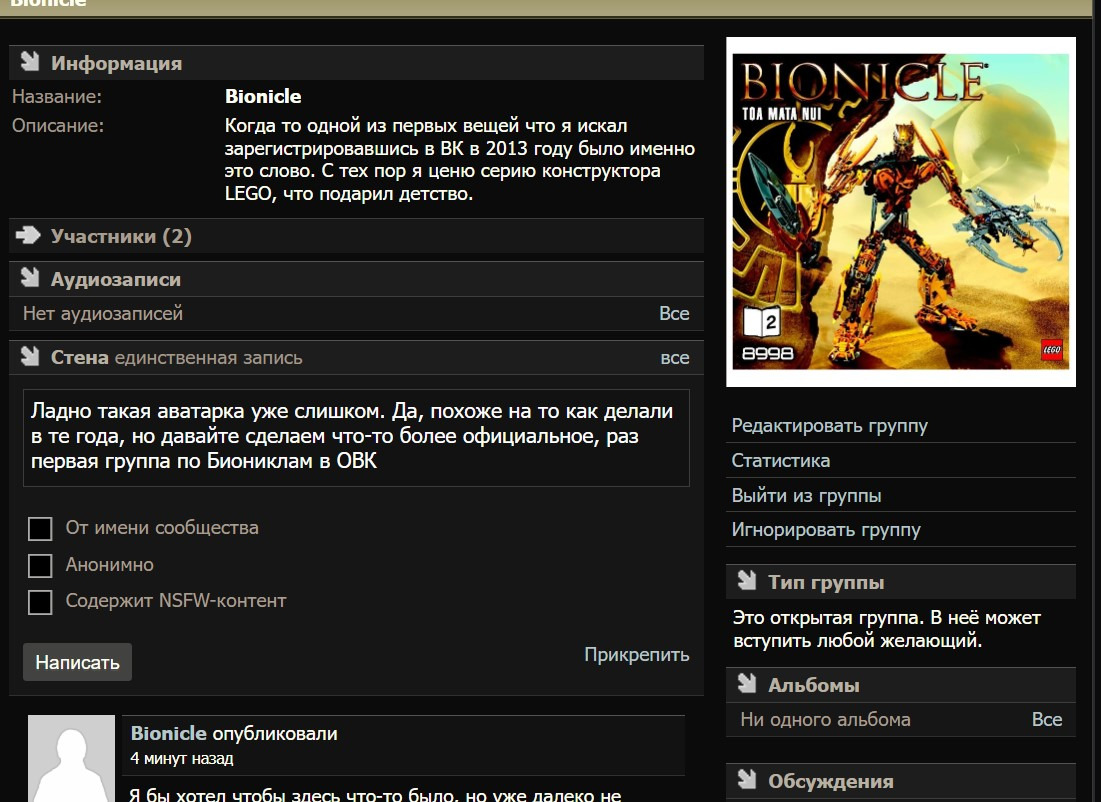Tick the Анонимно checkbox
The image size is (1101, 802).
coord(40,565)
